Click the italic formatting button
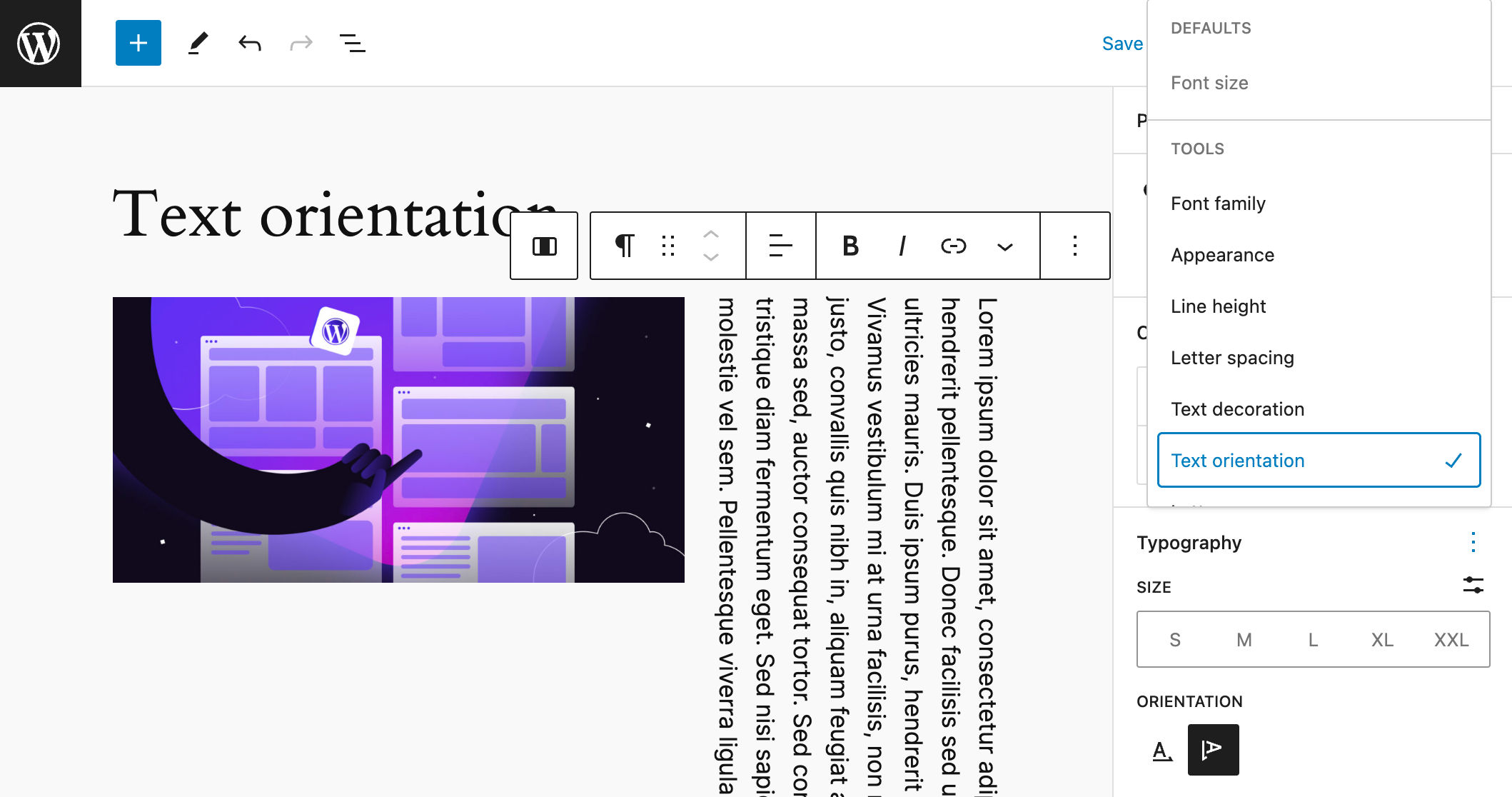Screen dimensions: 1512x797 pos(902,246)
